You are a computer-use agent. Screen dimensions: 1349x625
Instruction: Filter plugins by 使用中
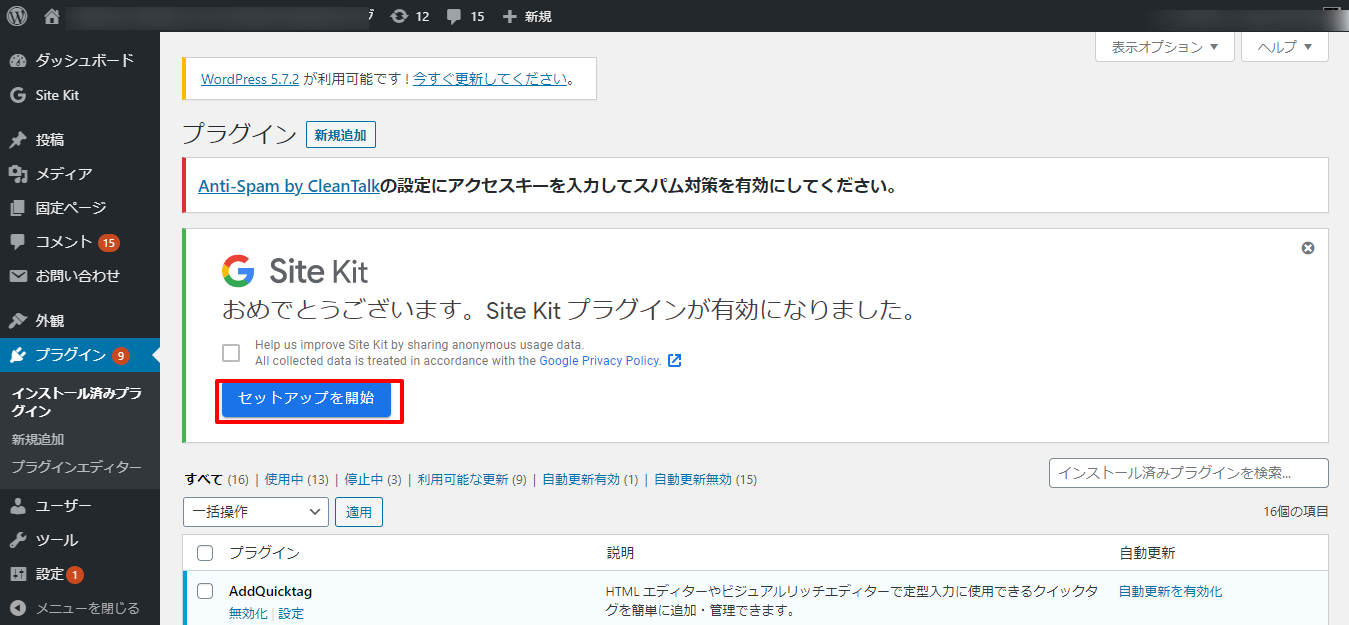[x=283, y=480]
